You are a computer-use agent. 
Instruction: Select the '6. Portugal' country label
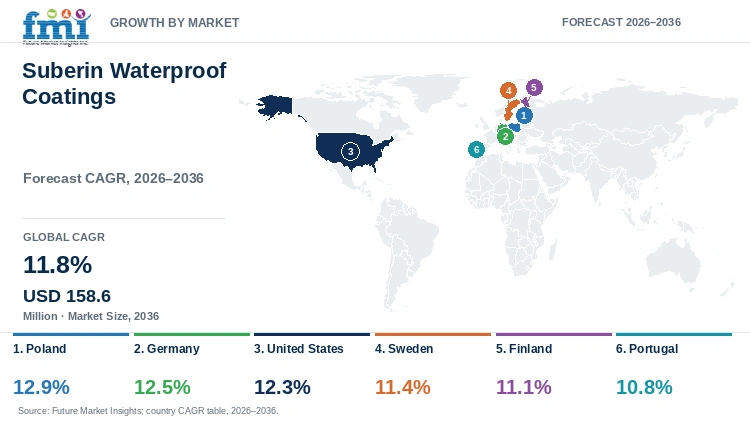647,349
